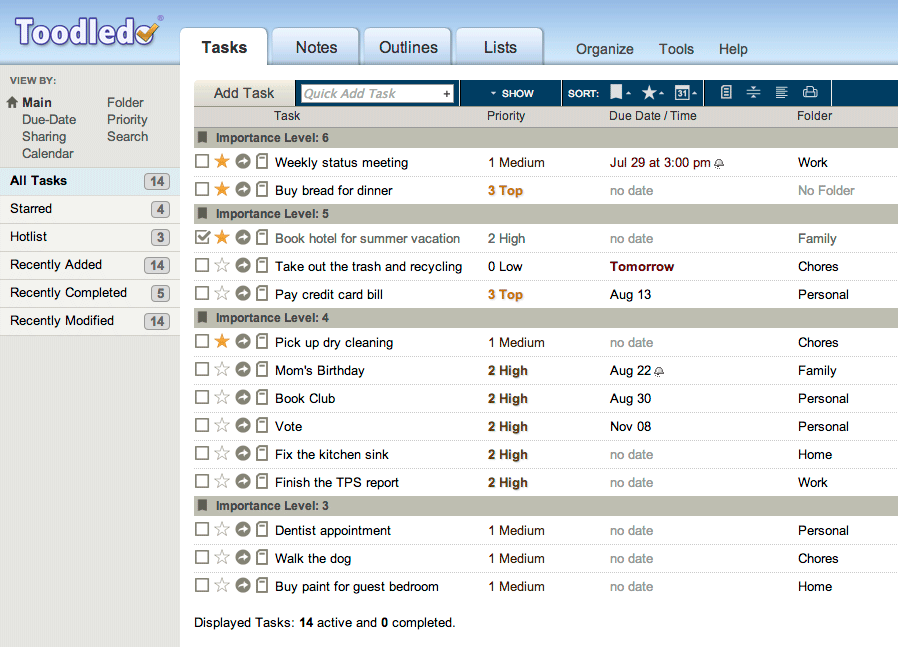This screenshot has width=898, height=647.
Task: Uncheck Book hotel for summer vacation
Action: tap(202, 238)
